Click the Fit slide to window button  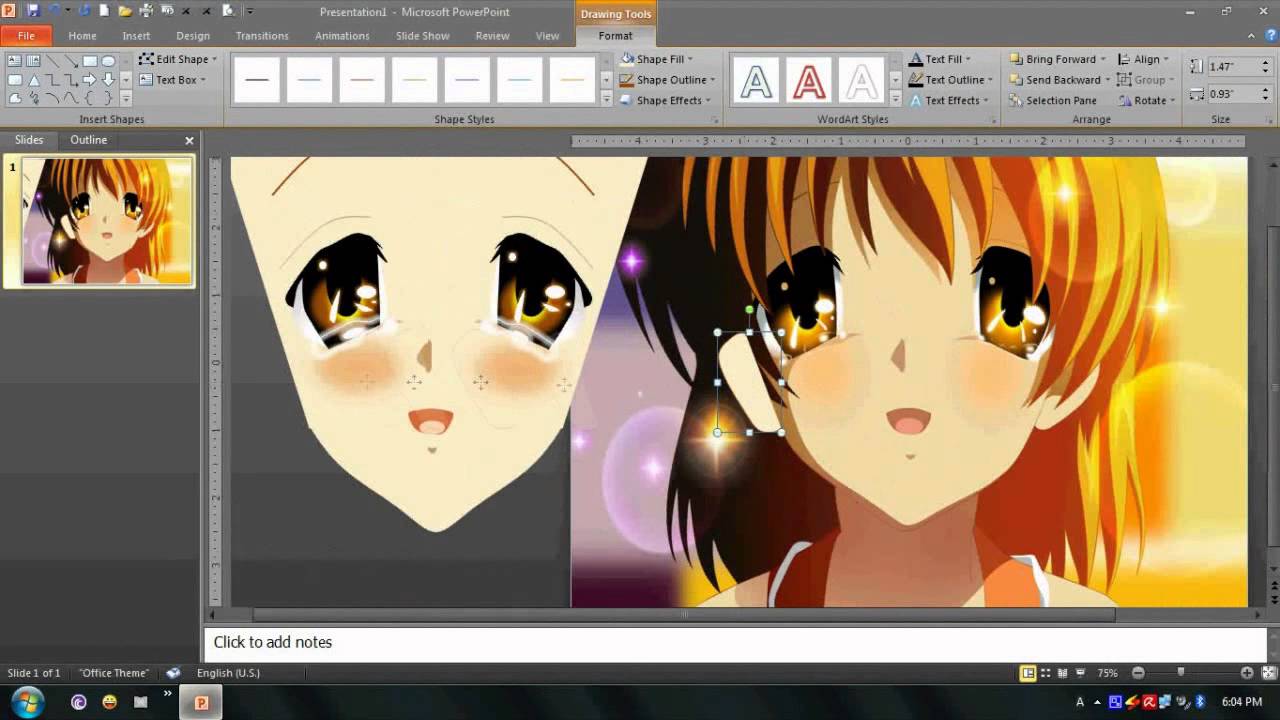click(x=1268, y=673)
